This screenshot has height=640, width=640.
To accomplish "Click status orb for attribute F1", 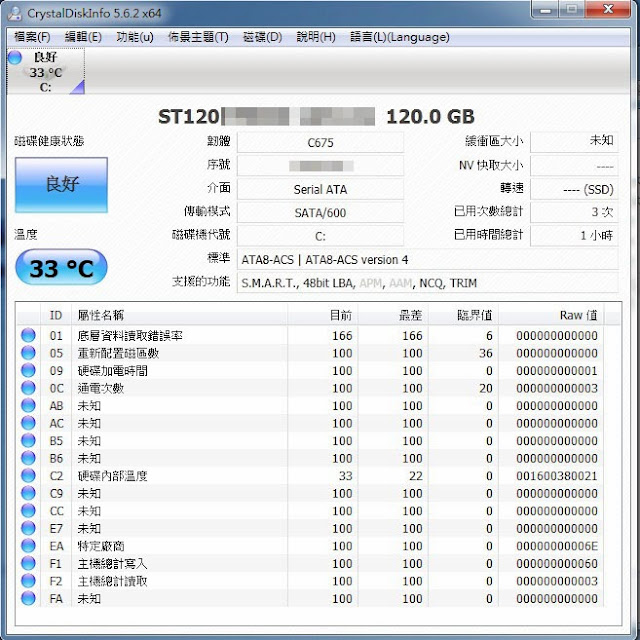I will point(28,563).
